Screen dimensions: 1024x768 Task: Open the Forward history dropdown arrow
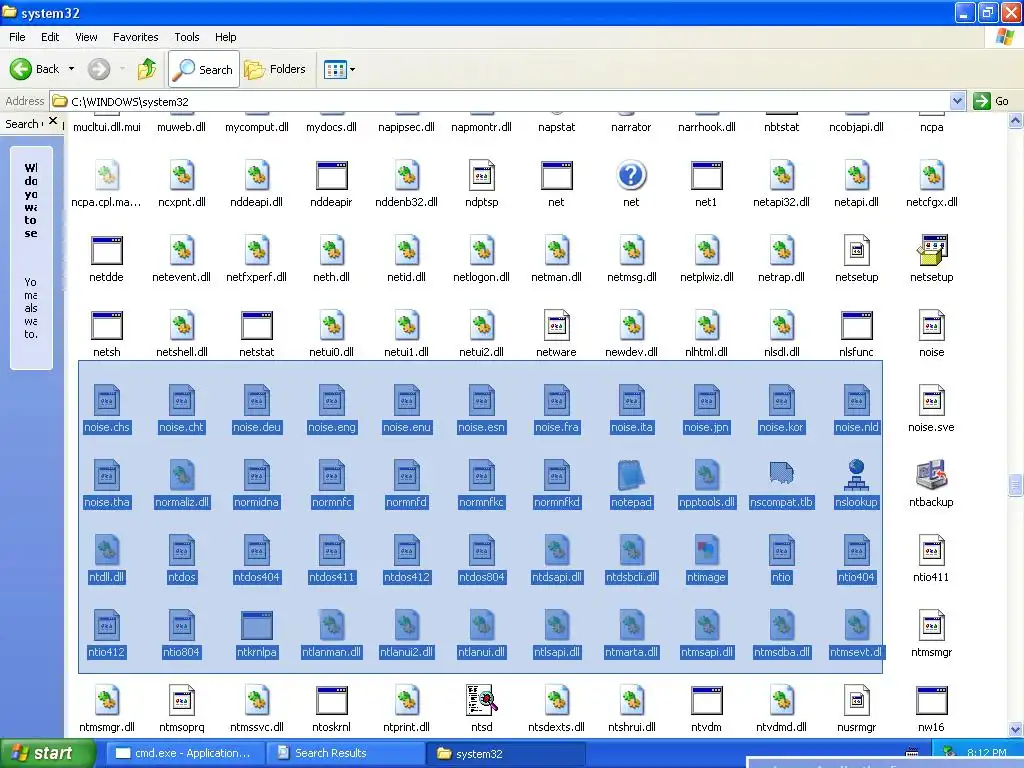click(x=122, y=69)
